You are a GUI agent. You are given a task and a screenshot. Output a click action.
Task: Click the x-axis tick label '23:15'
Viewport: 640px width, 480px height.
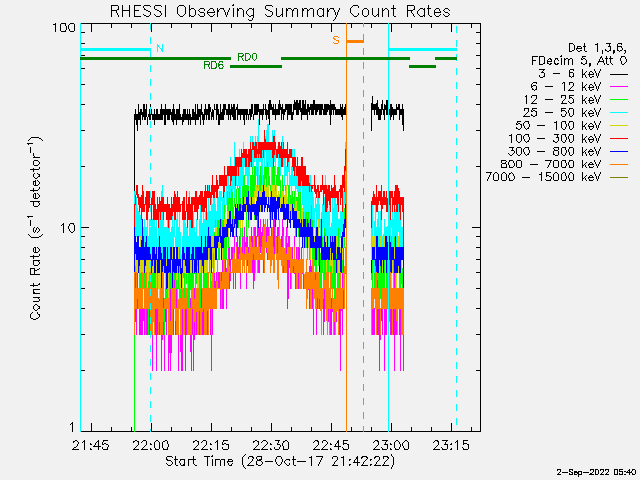[451, 445]
